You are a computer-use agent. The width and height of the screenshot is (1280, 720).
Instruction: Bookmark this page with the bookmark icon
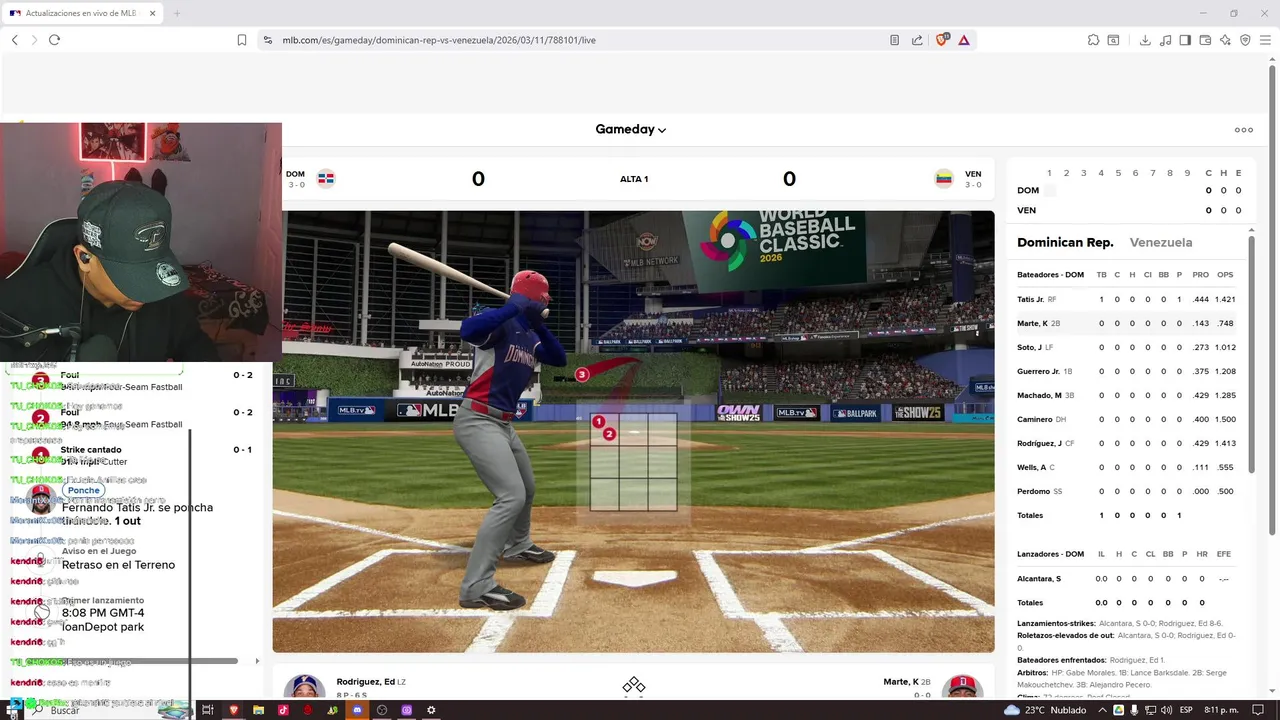click(242, 40)
